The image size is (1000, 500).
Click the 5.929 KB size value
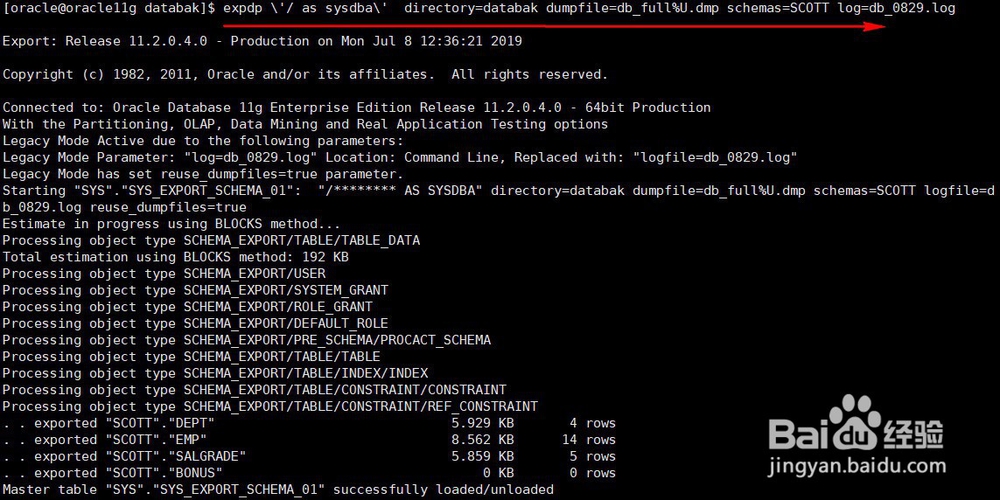pos(483,423)
